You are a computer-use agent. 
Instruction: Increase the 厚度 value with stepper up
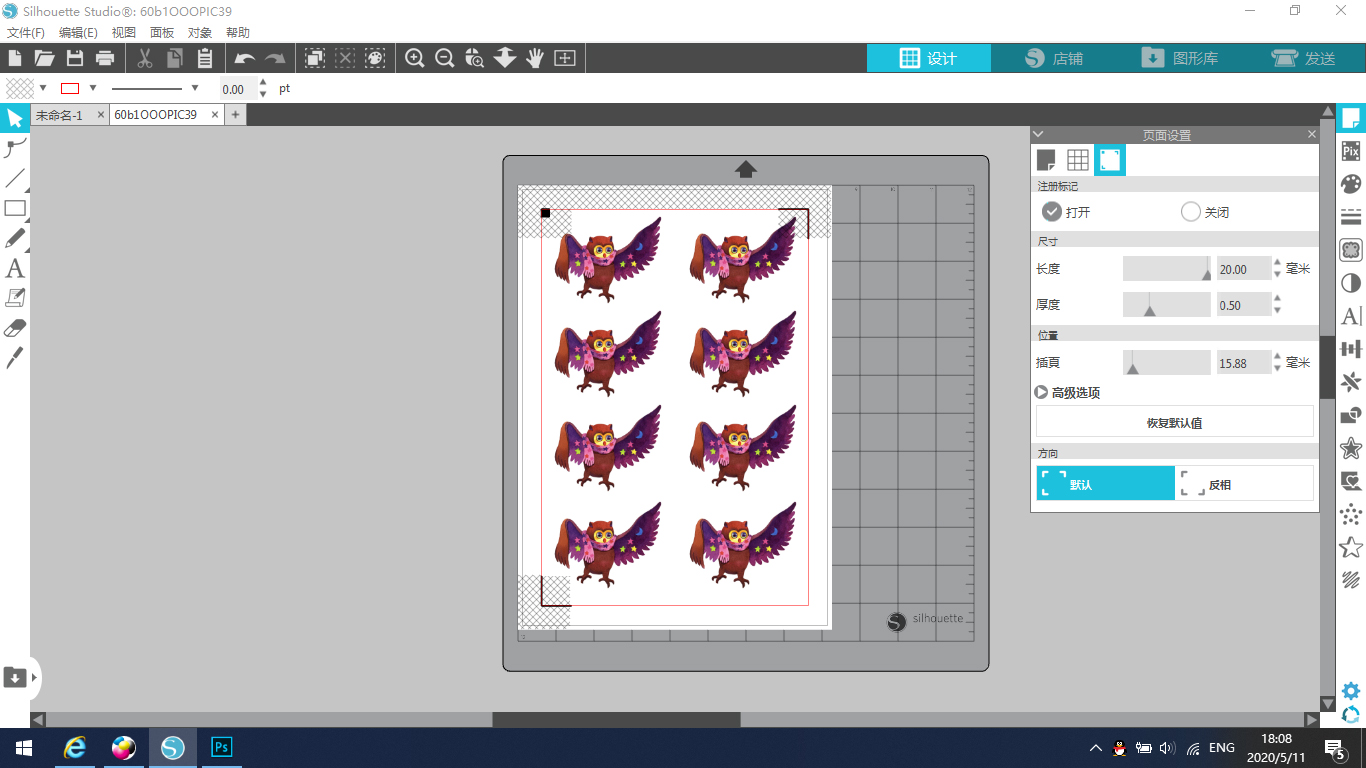click(1277, 299)
